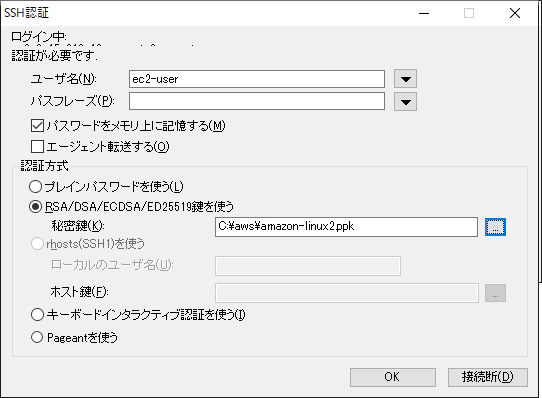Image resolution: width=542 pixels, height=398 pixels.
Task: Enable the agent forwarding checkbox
Action: pyautogui.click(x=37, y=147)
